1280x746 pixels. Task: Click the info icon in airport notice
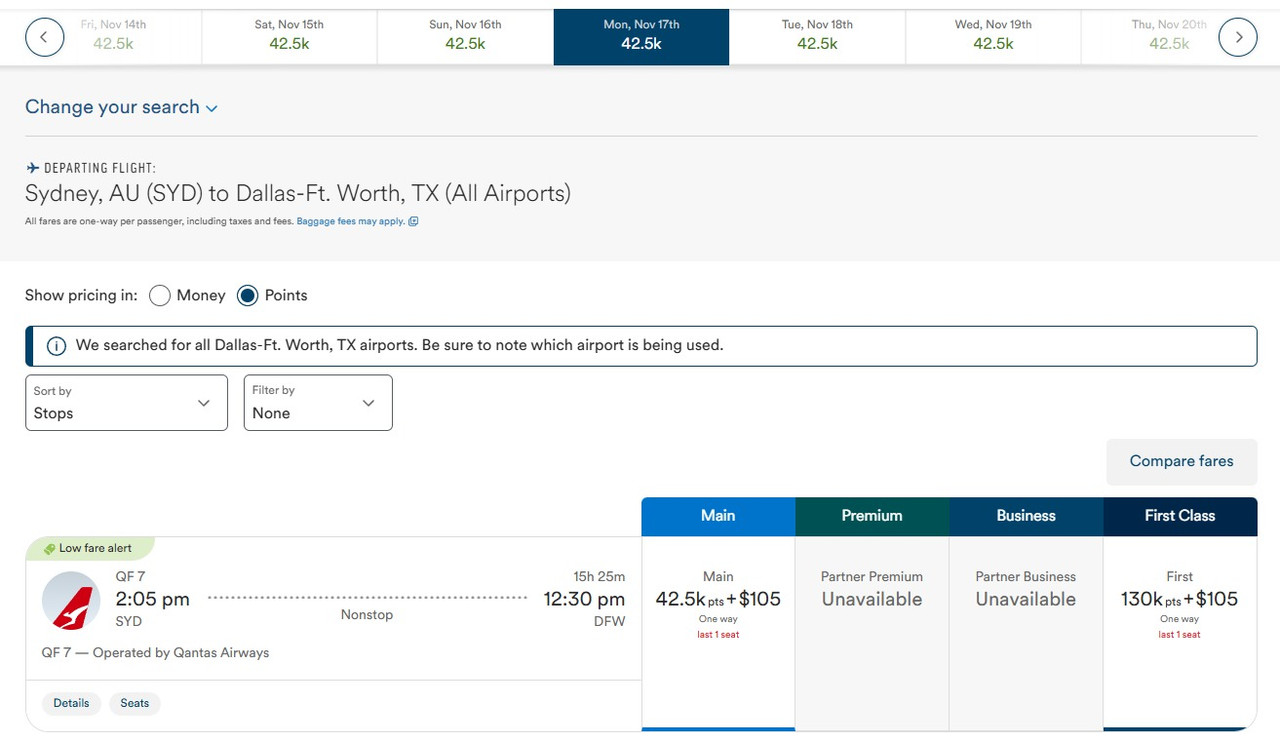pos(57,346)
